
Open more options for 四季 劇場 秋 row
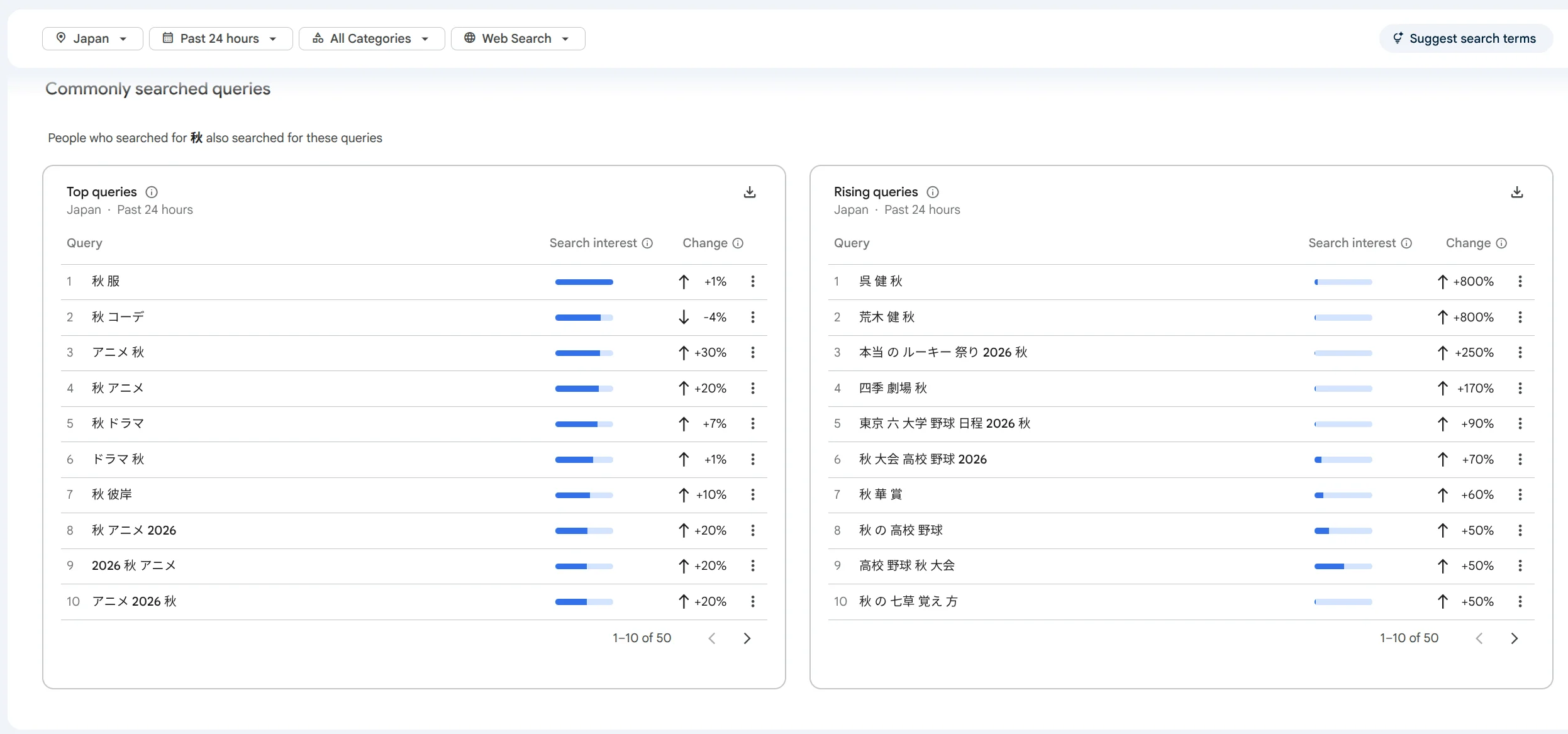[1520, 388]
